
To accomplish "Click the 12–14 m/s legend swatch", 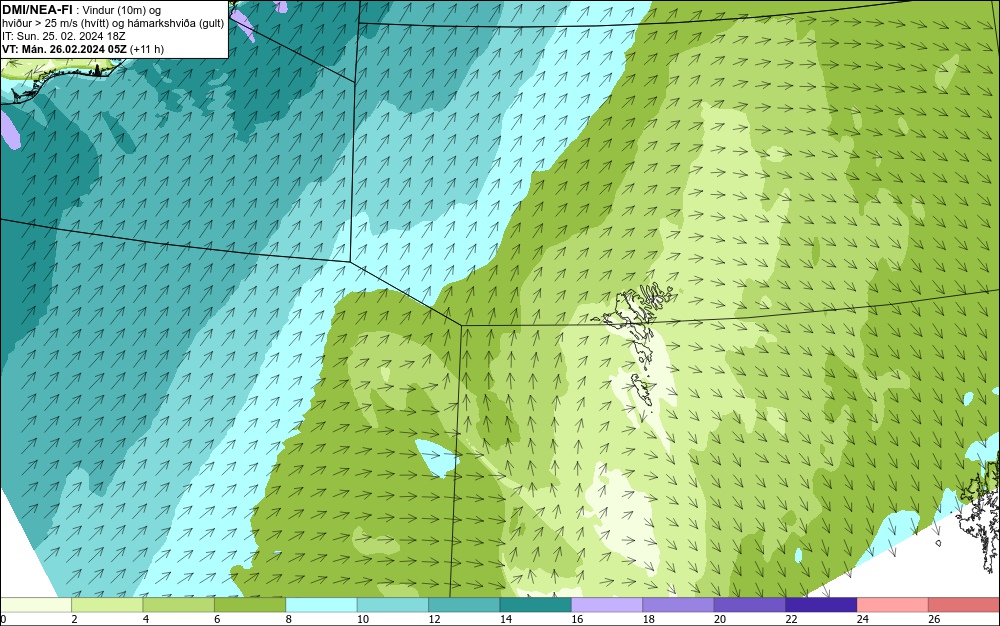I will 464,605.
